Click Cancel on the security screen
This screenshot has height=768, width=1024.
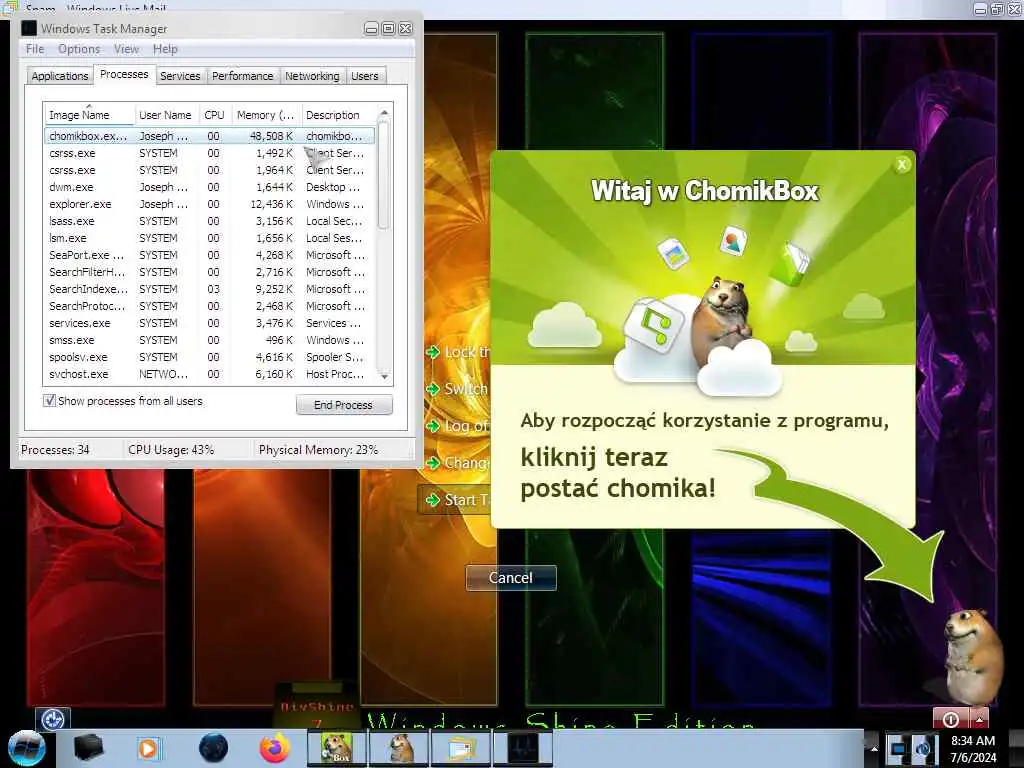[511, 578]
